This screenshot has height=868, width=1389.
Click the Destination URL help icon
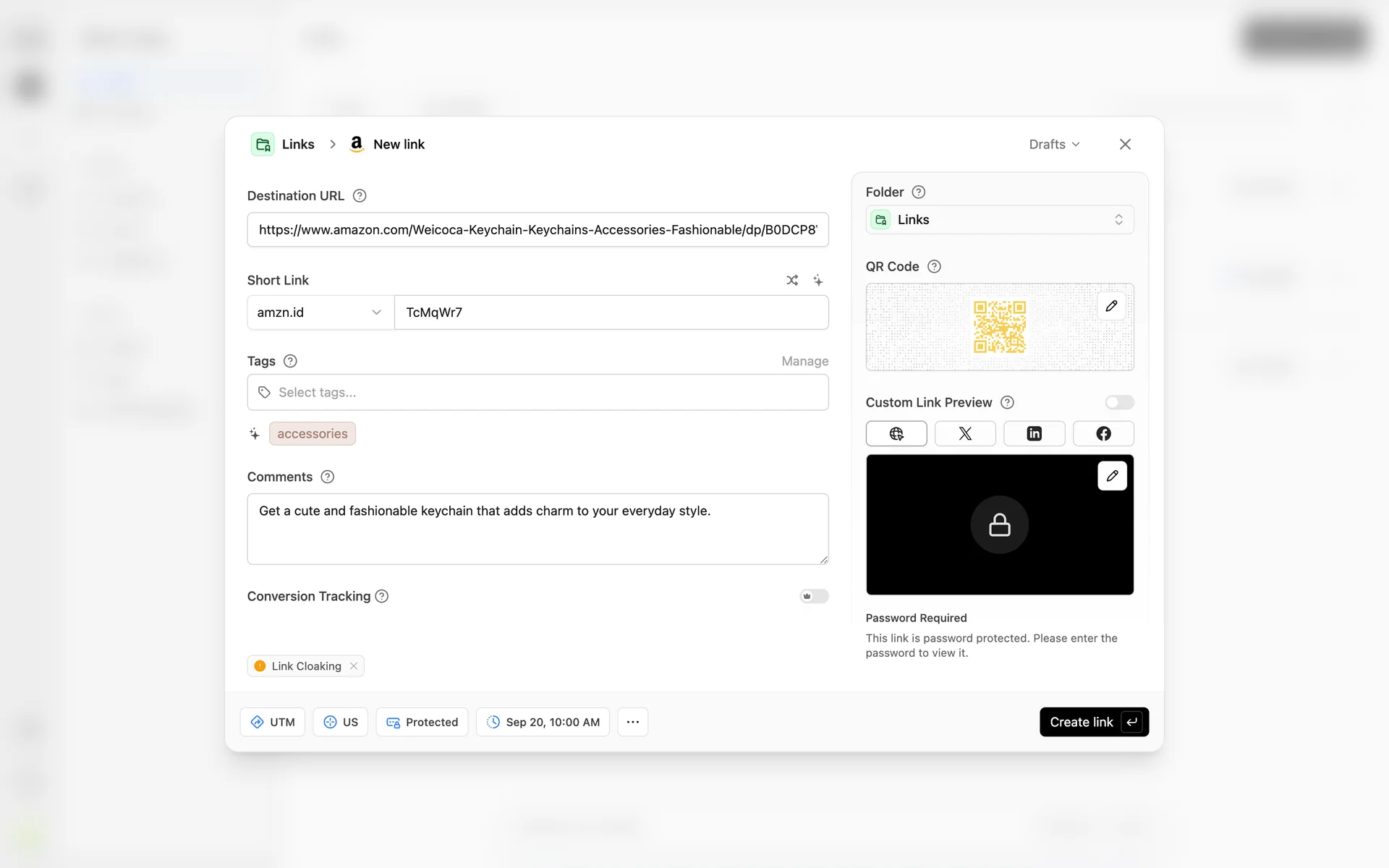click(x=360, y=196)
